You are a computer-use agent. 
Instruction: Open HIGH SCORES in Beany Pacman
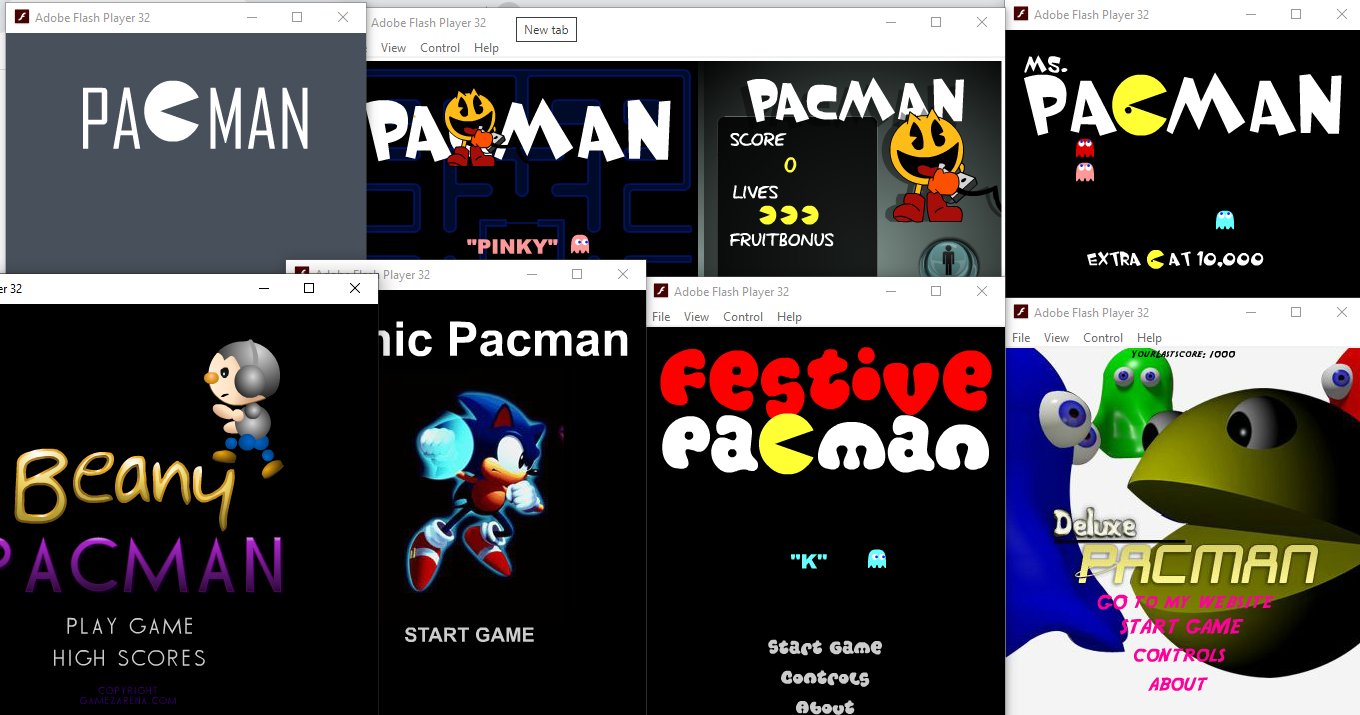point(129,658)
